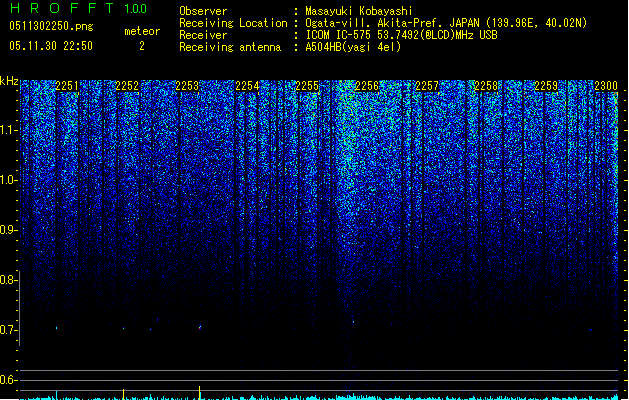The height and width of the screenshot is (400, 629).
Task: Click receiver value ICOM IC-575 53.7492 MHz
Action: (401, 35)
